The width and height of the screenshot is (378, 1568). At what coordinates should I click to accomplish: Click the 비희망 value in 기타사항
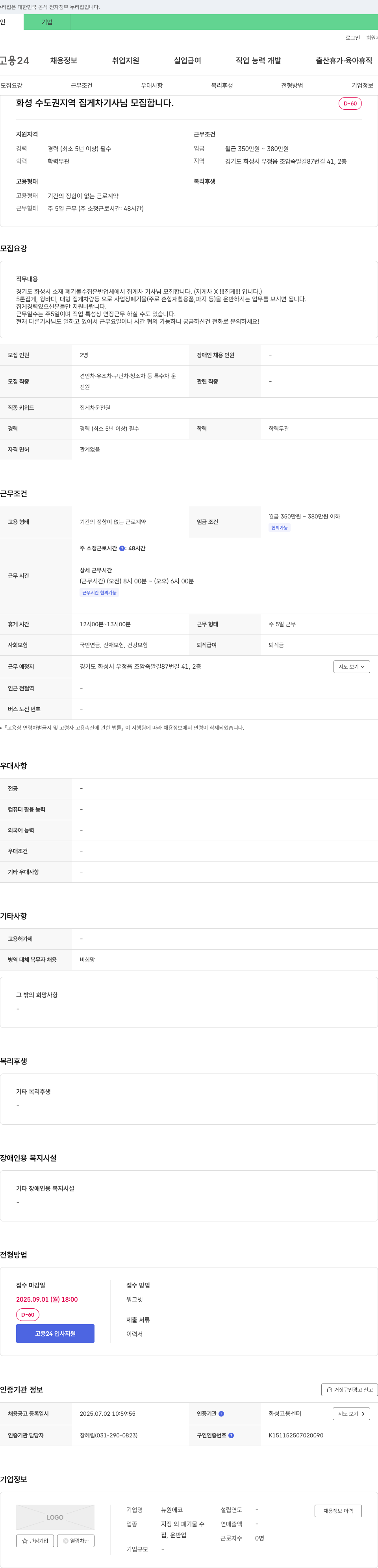click(x=87, y=959)
